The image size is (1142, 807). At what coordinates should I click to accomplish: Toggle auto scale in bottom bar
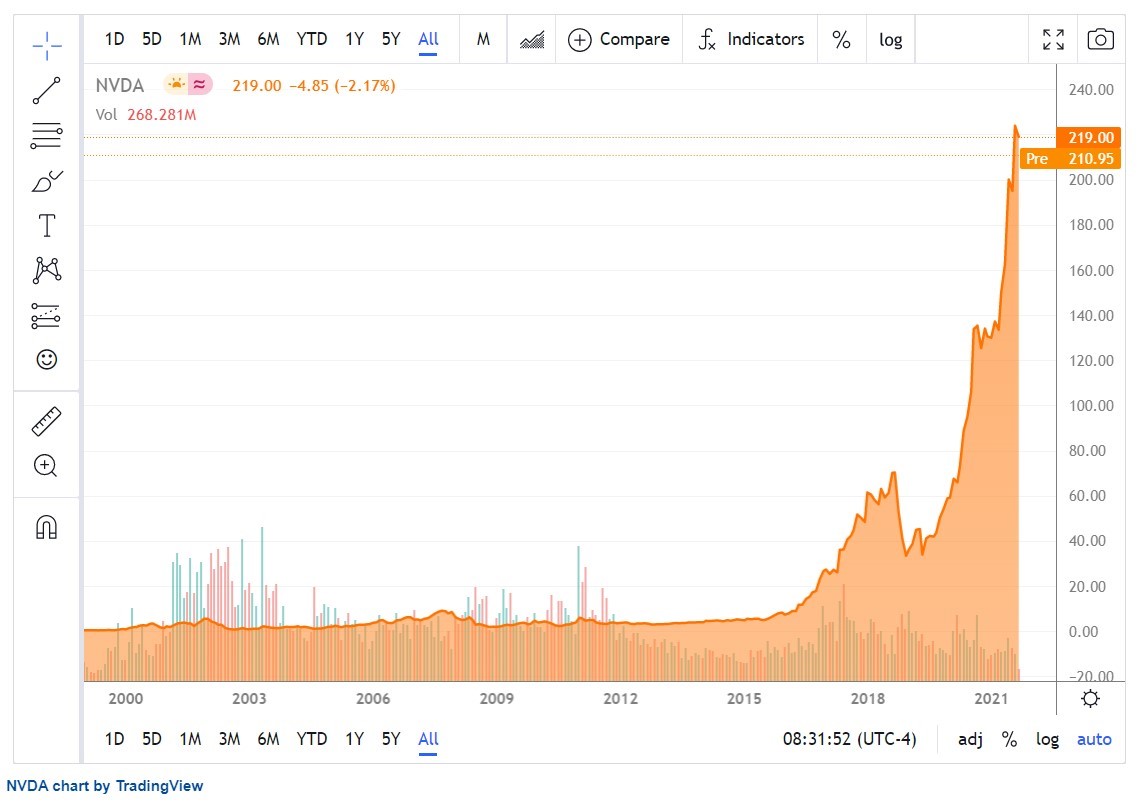pyautogui.click(x=1094, y=740)
